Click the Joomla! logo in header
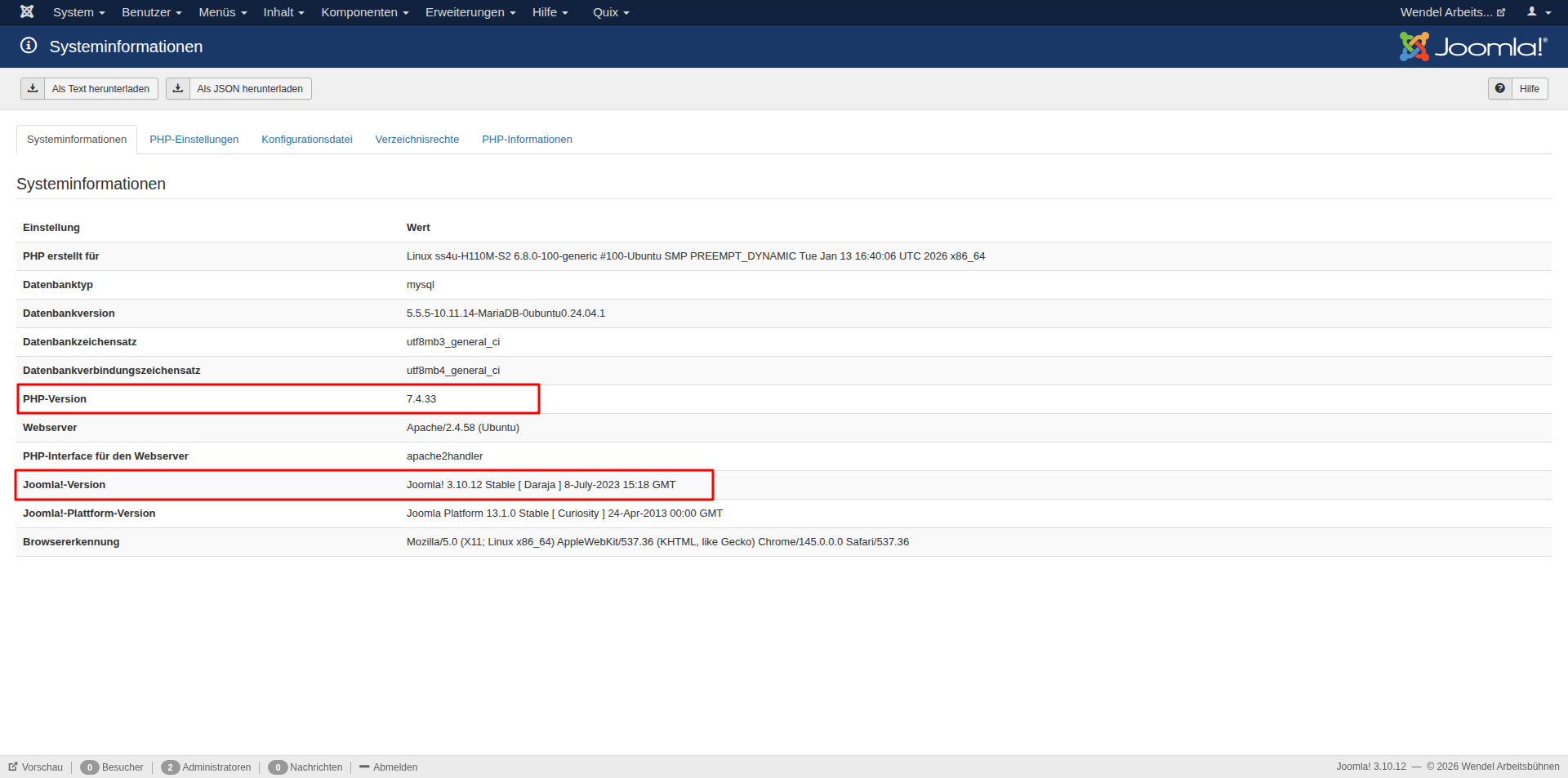Screen dimensions: 1568x778 (x=1472, y=47)
